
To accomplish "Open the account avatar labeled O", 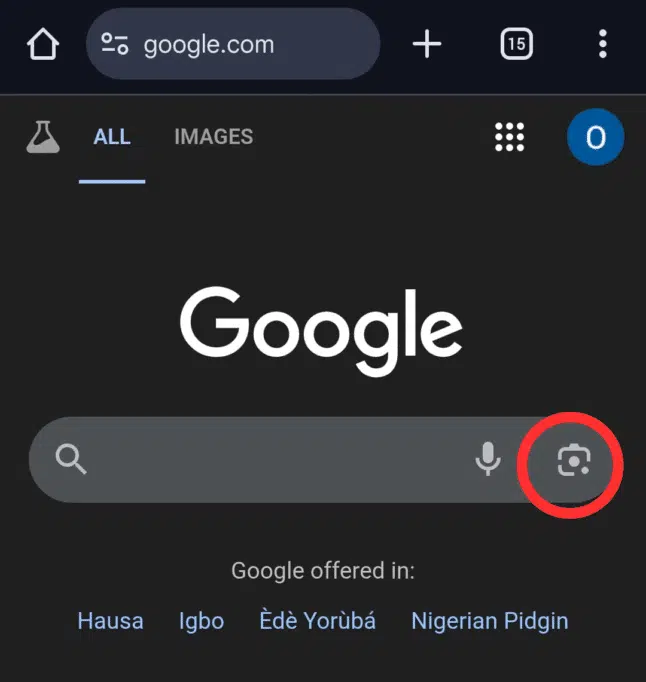I will [x=595, y=137].
